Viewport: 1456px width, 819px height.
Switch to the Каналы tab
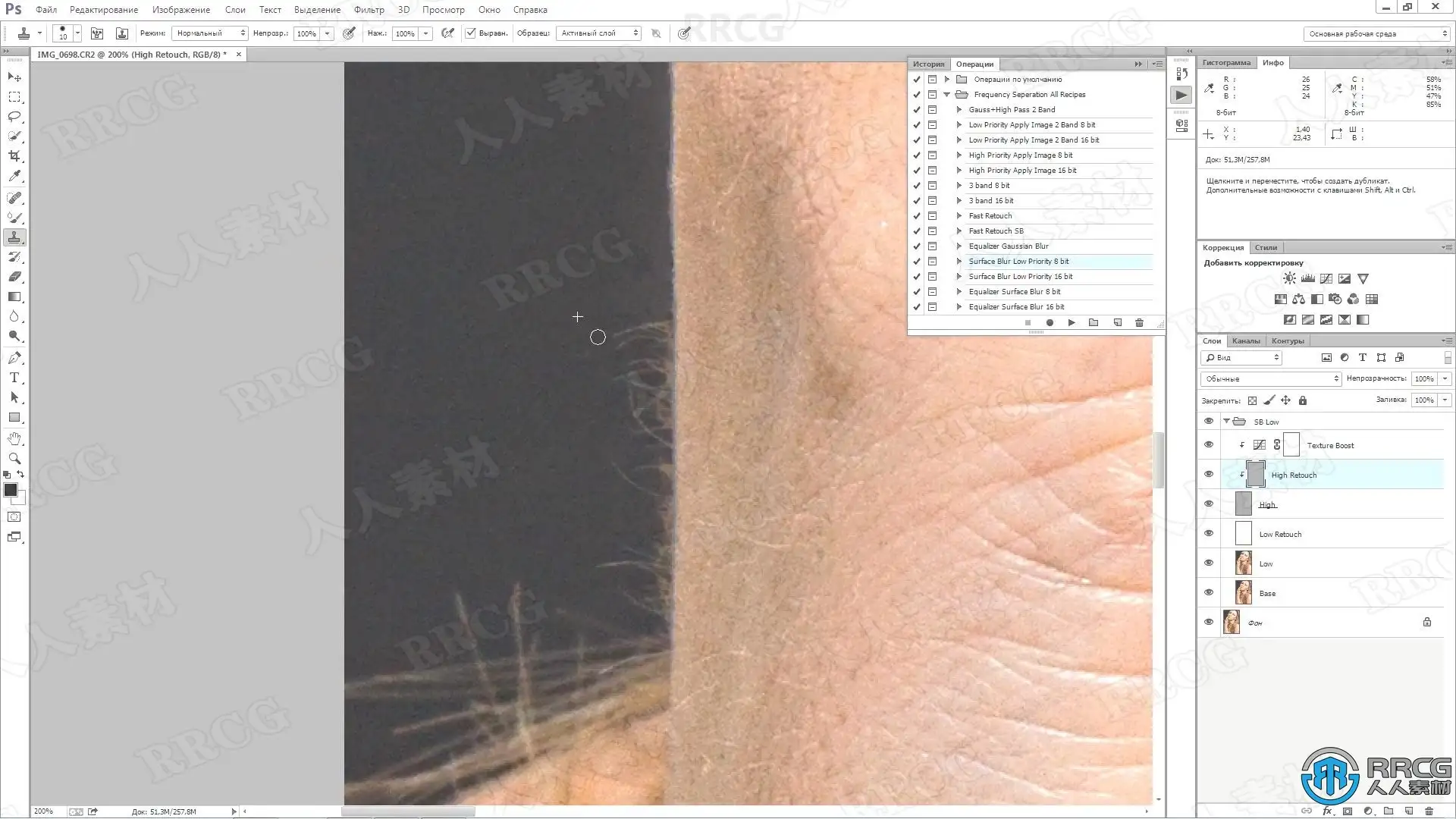(x=1245, y=341)
